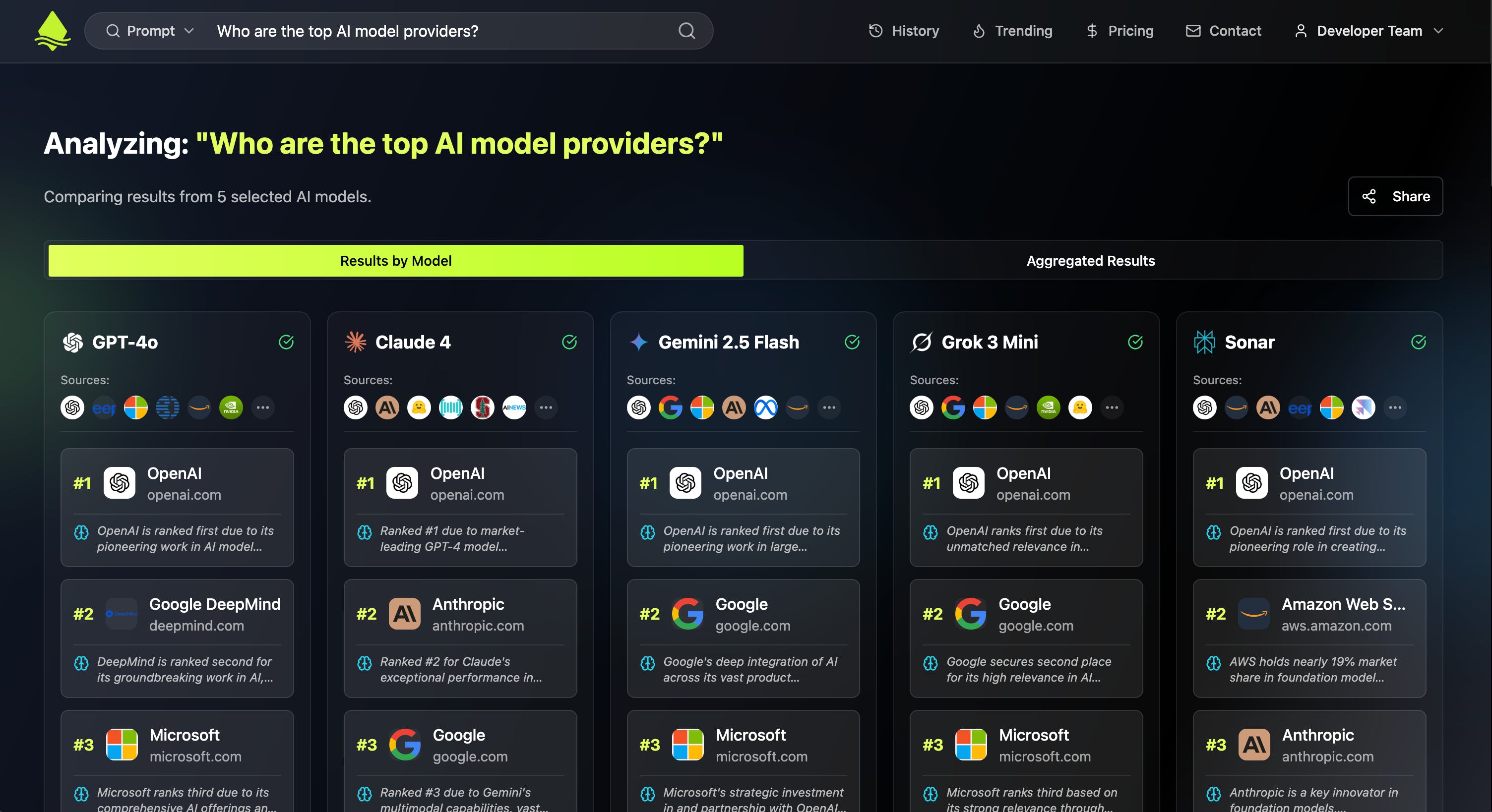
Task: Open the Prompt type dropdown
Action: click(150, 31)
